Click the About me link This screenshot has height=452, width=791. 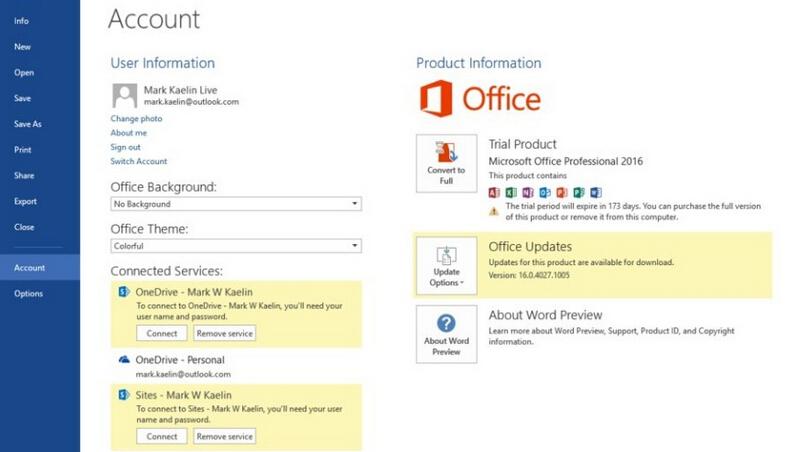click(x=129, y=133)
